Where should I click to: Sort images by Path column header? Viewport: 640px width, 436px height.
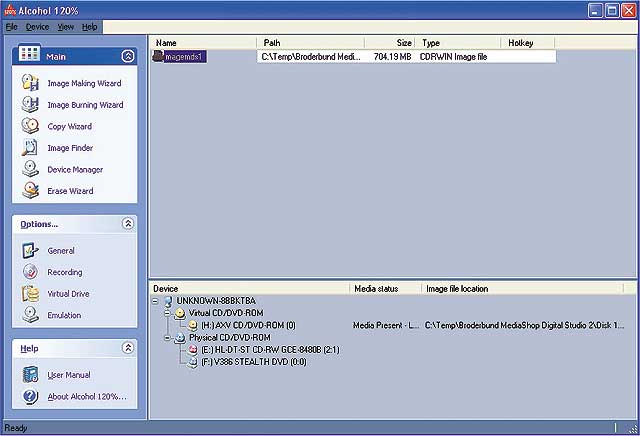coord(311,43)
